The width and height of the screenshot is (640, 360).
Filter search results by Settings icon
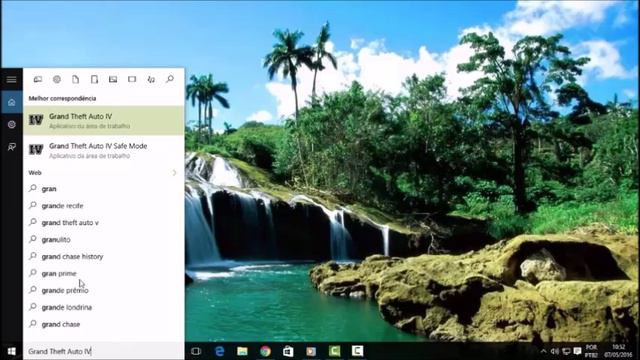click(x=57, y=79)
